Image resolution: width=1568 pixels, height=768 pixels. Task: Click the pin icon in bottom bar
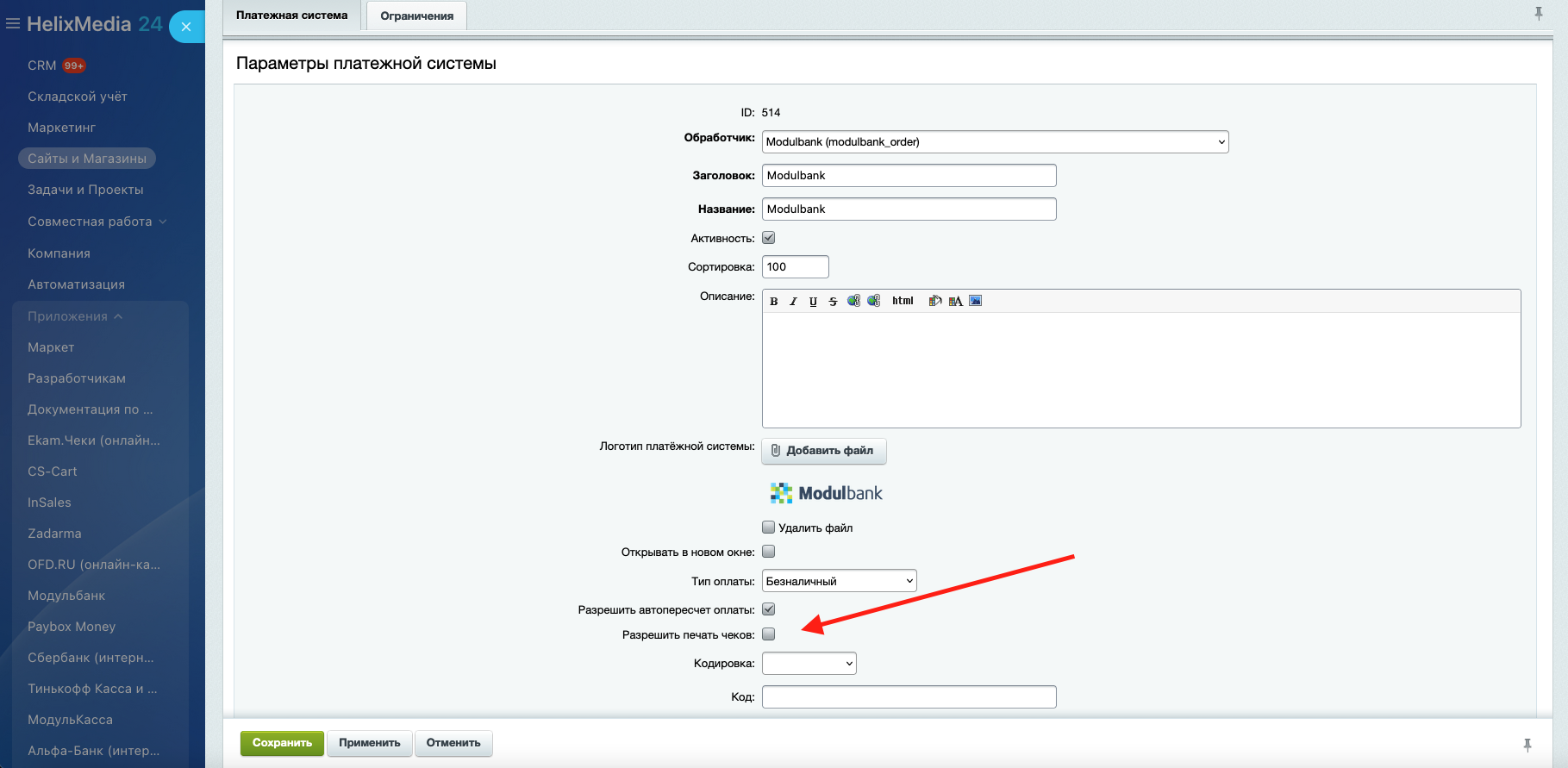click(x=1527, y=745)
